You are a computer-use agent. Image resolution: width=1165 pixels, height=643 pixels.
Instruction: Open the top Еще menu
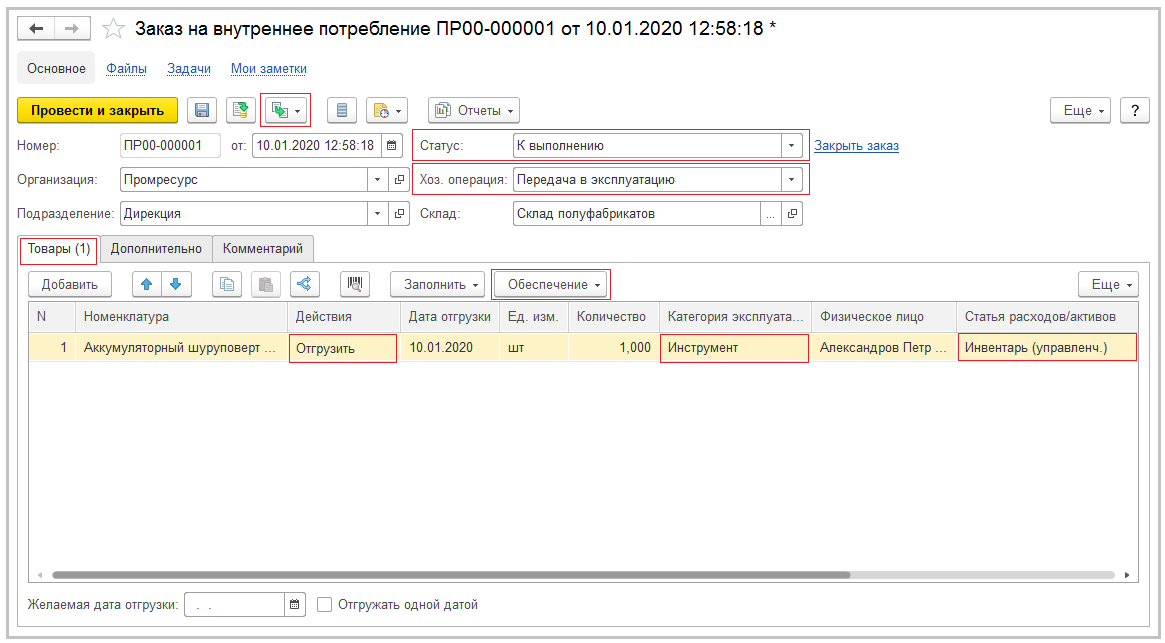[1080, 111]
